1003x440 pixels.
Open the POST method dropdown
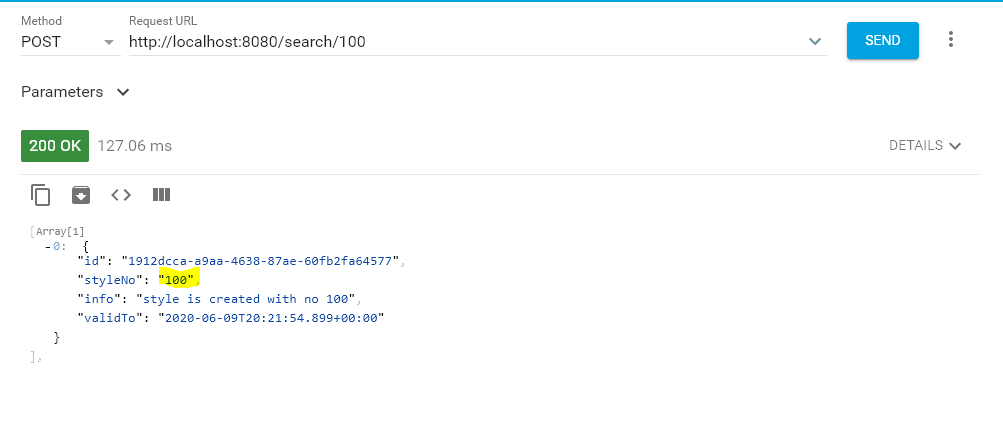pyautogui.click(x=68, y=42)
